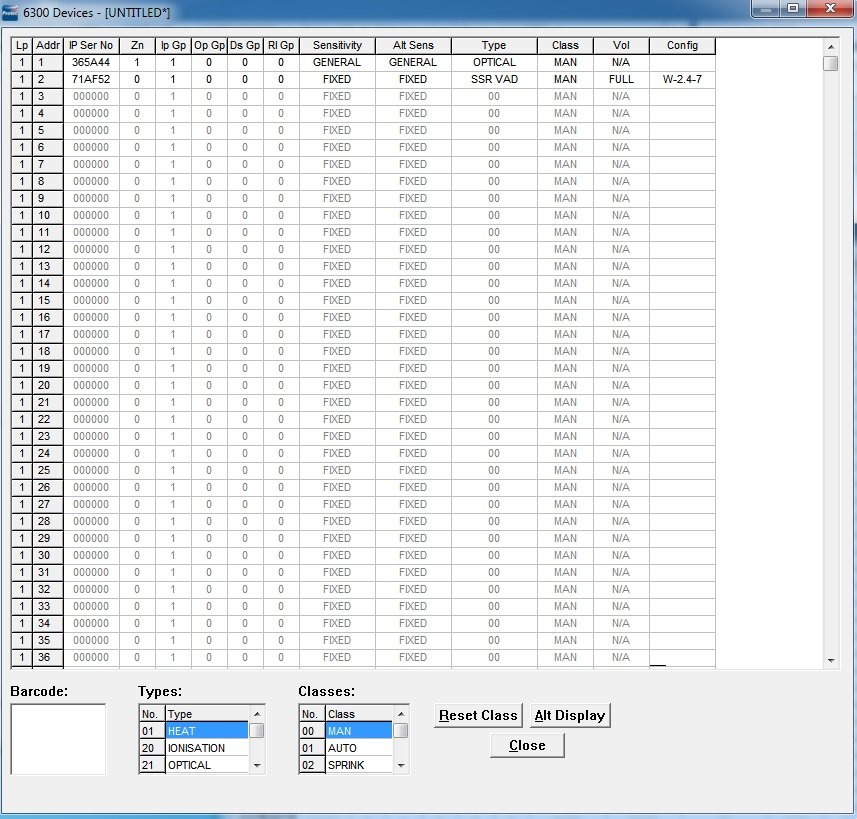Click the GENERAL Alt Sens cell in row 1
857x819 pixels.
(x=413, y=62)
